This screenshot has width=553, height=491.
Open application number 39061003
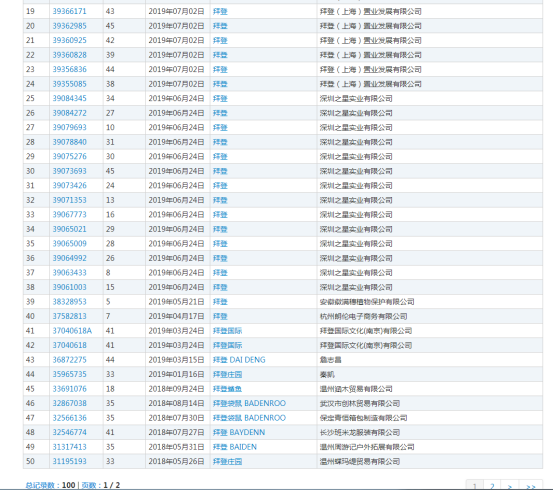tap(69, 287)
